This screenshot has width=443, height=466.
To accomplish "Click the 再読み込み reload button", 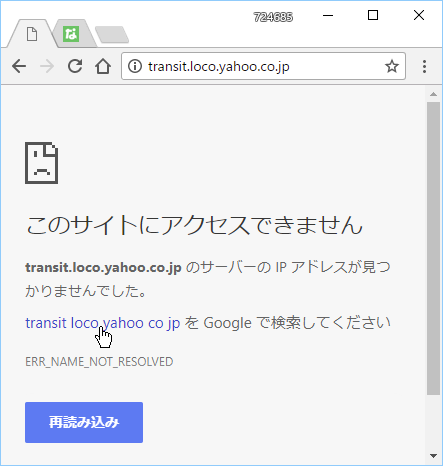I will pyautogui.click(x=84, y=422).
